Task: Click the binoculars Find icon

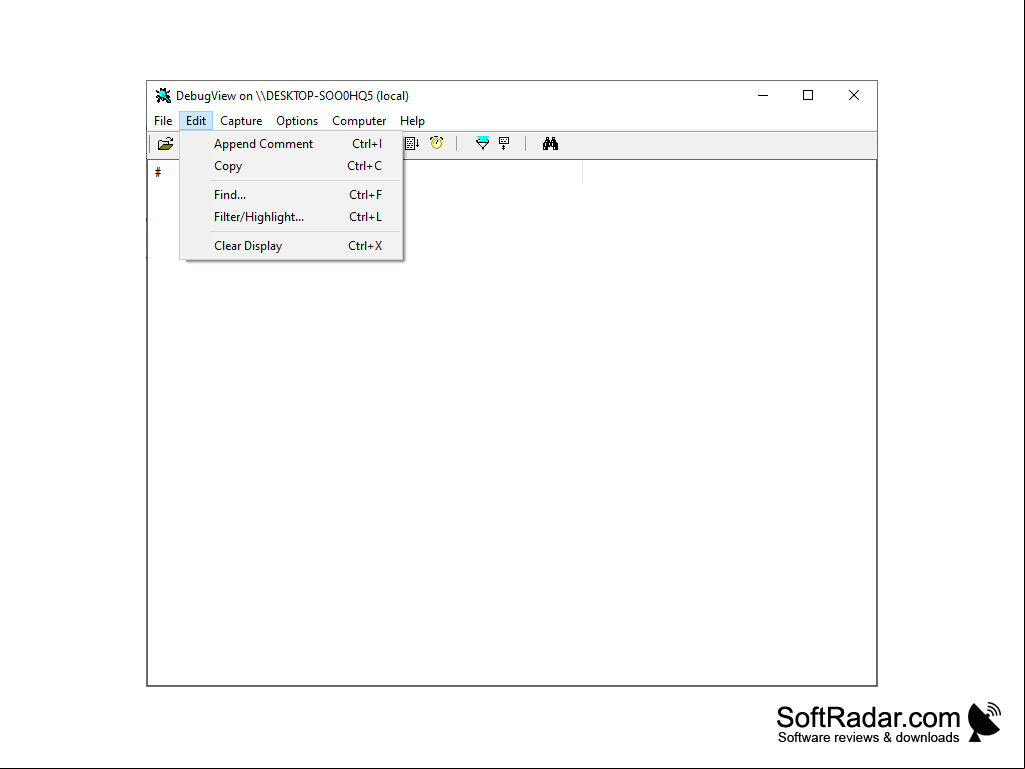Action: 550,144
